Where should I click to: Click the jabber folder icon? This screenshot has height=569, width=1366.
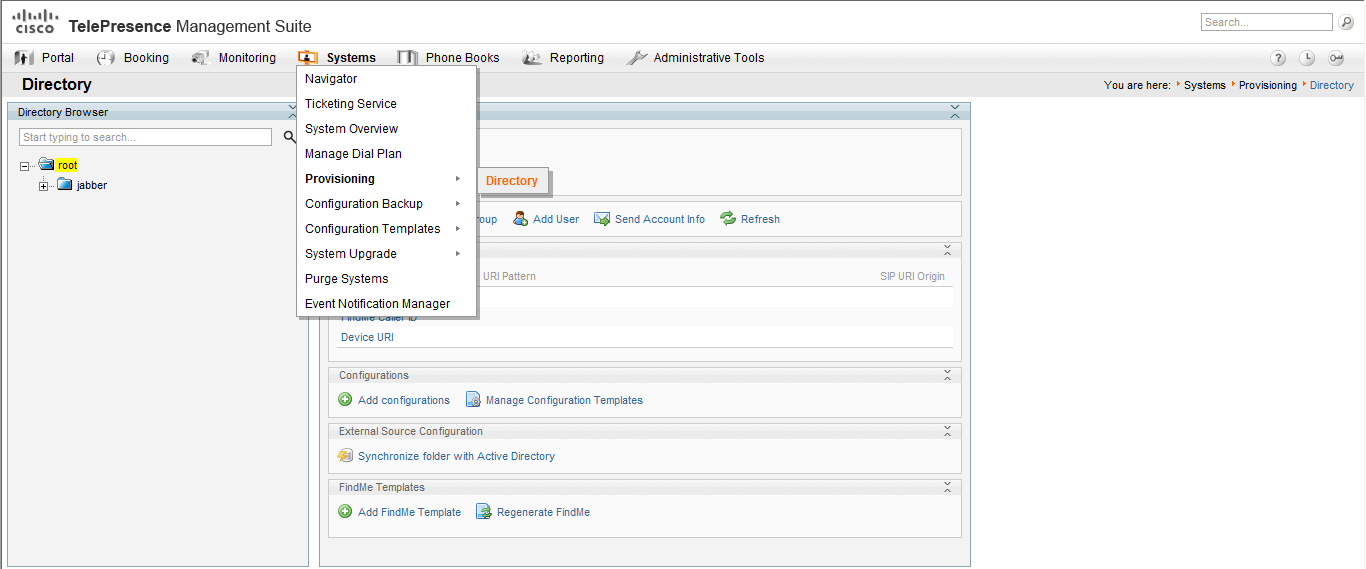tap(65, 185)
